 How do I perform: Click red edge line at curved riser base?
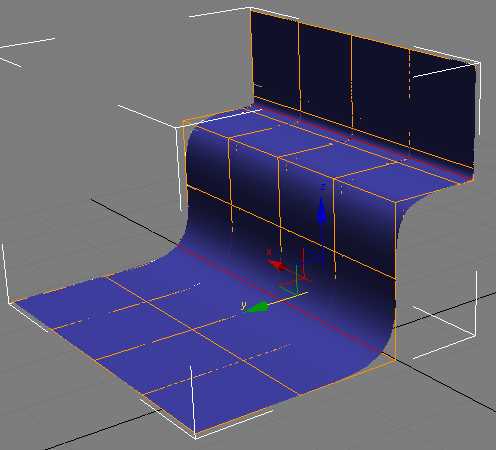point(280,299)
